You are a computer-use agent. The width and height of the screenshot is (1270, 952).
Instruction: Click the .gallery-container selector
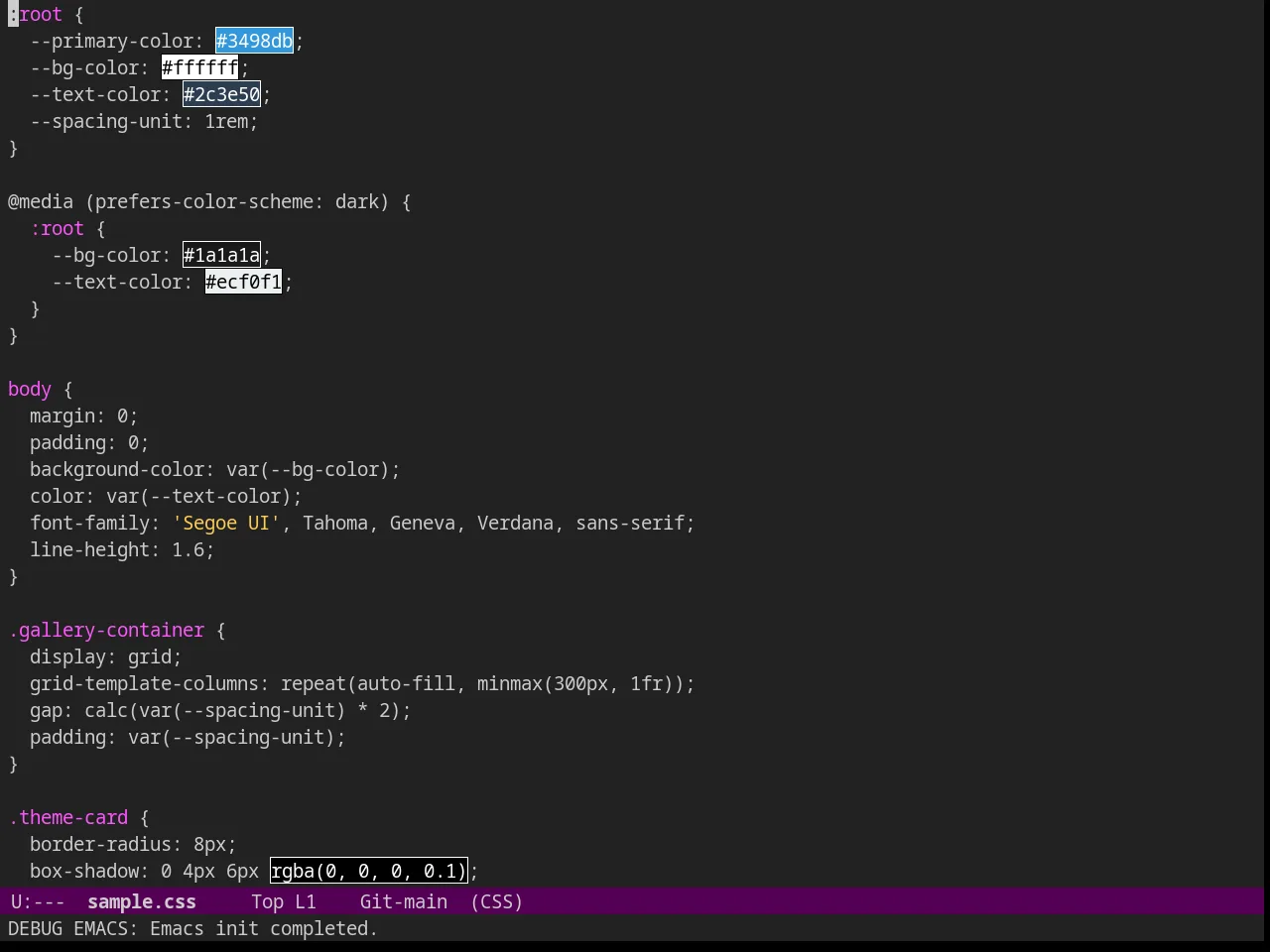[x=106, y=630]
